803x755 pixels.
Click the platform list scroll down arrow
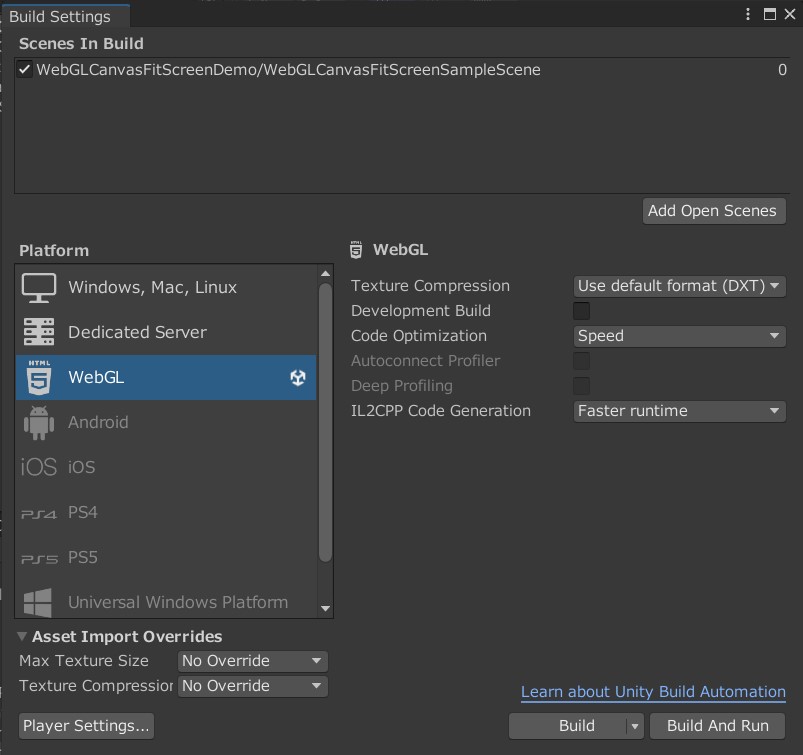tap(325, 609)
